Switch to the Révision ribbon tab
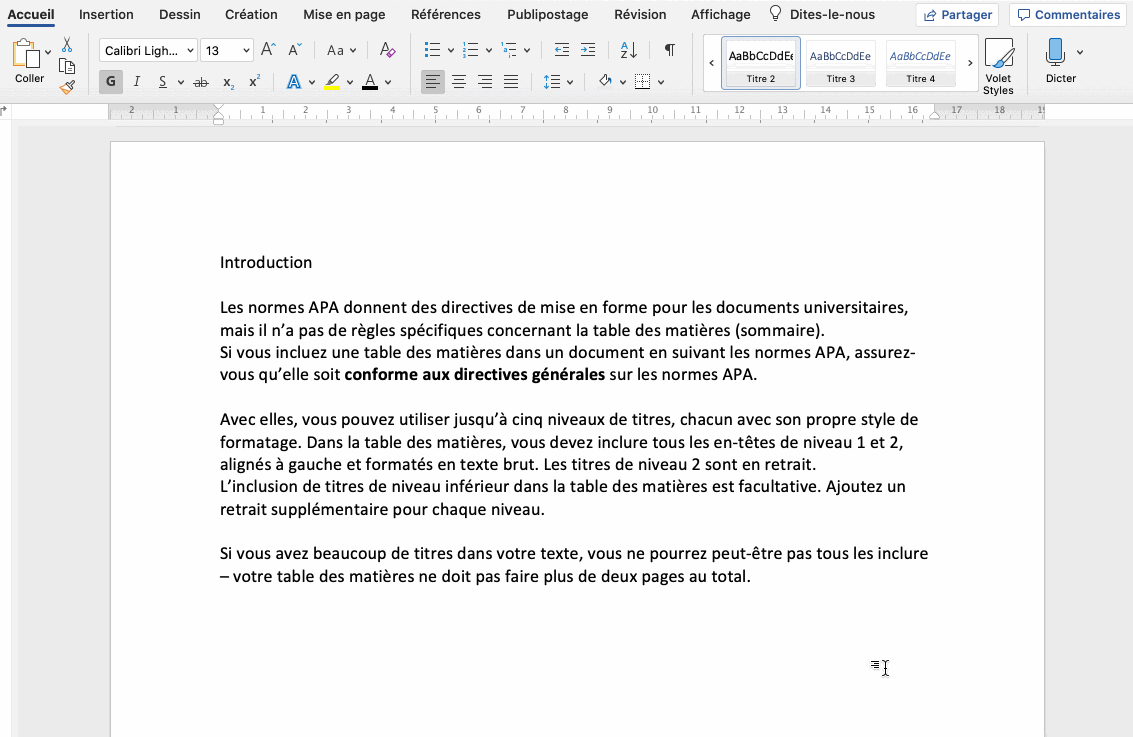The width and height of the screenshot is (1133, 737). [640, 14]
